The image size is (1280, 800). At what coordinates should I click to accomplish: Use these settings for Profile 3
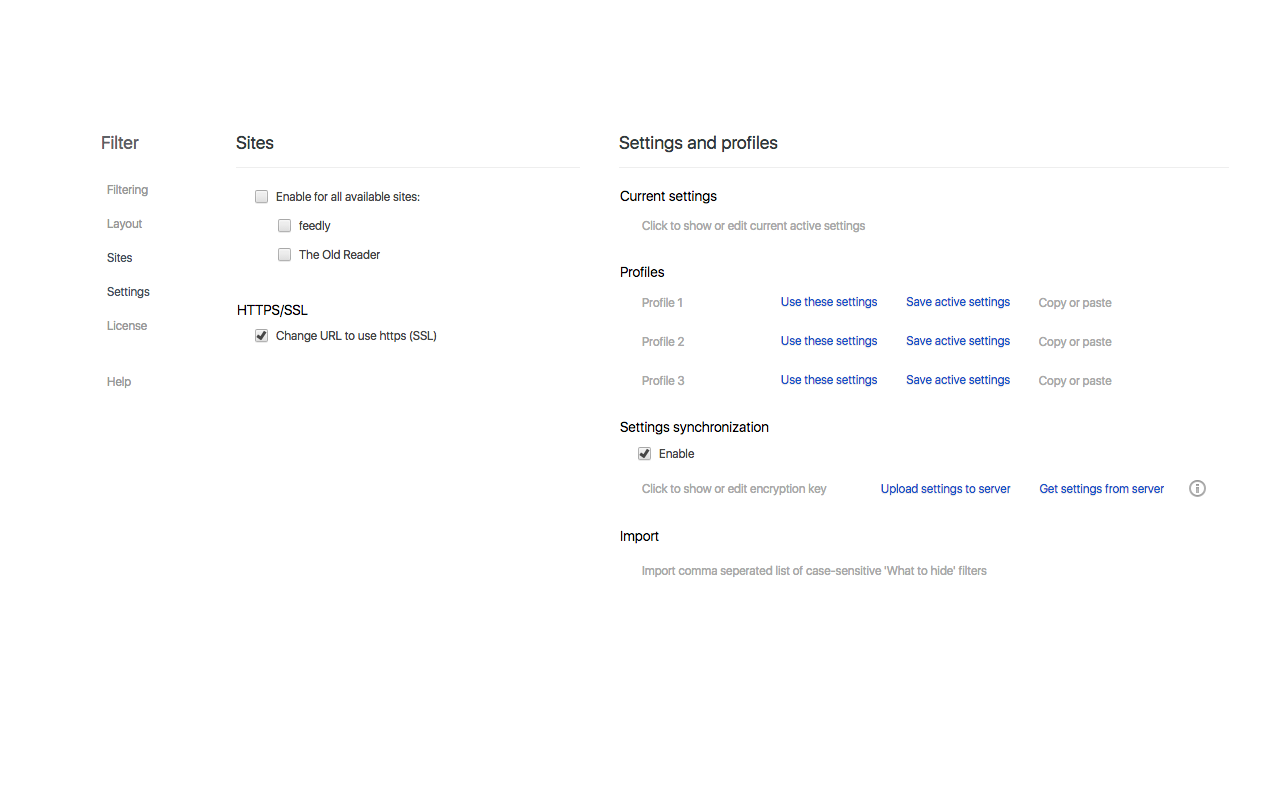click(828, 380)
